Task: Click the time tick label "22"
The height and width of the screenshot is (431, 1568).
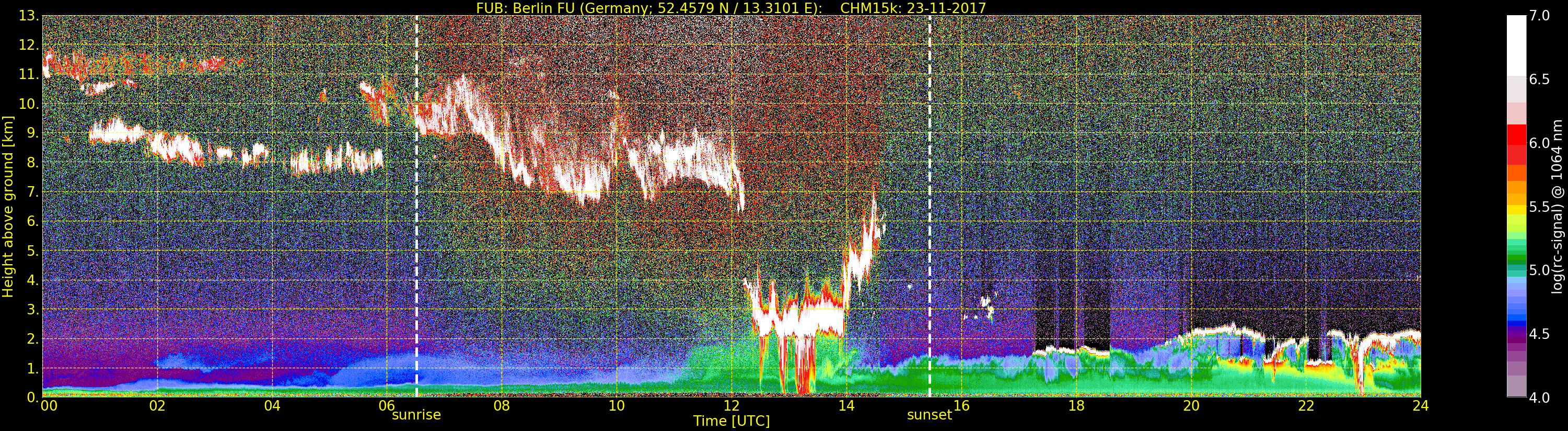Action: pos(1306,406)
